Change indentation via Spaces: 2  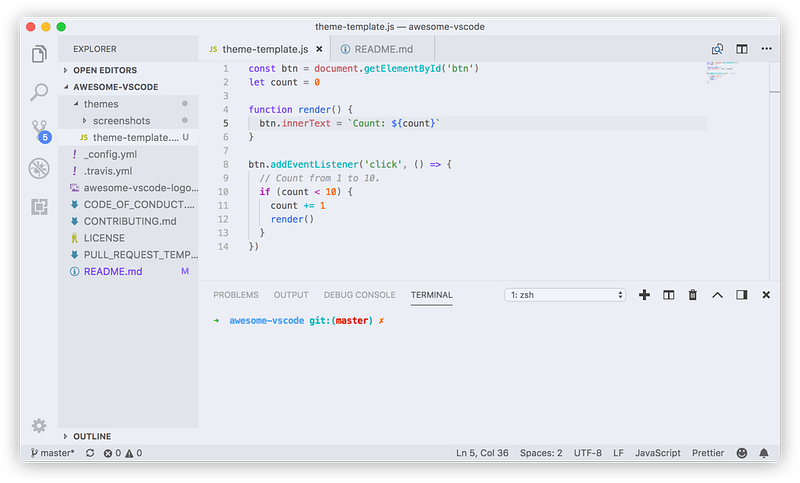(x=541, y=453)
